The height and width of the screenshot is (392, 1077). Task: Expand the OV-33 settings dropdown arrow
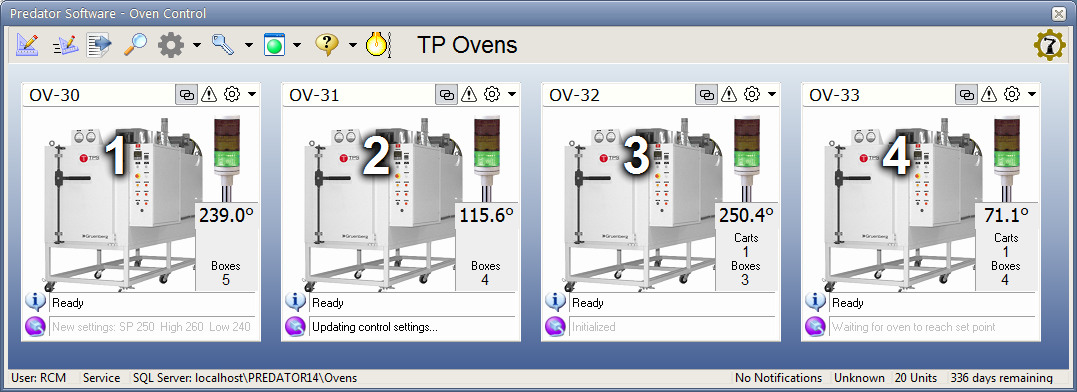pyautogui.click(x=1031, y=95)
